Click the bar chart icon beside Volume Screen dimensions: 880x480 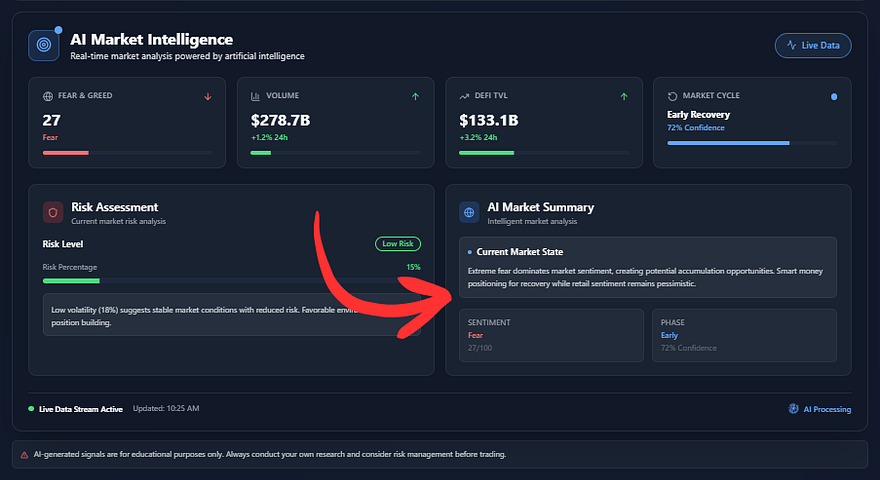(x=256, y=96)
